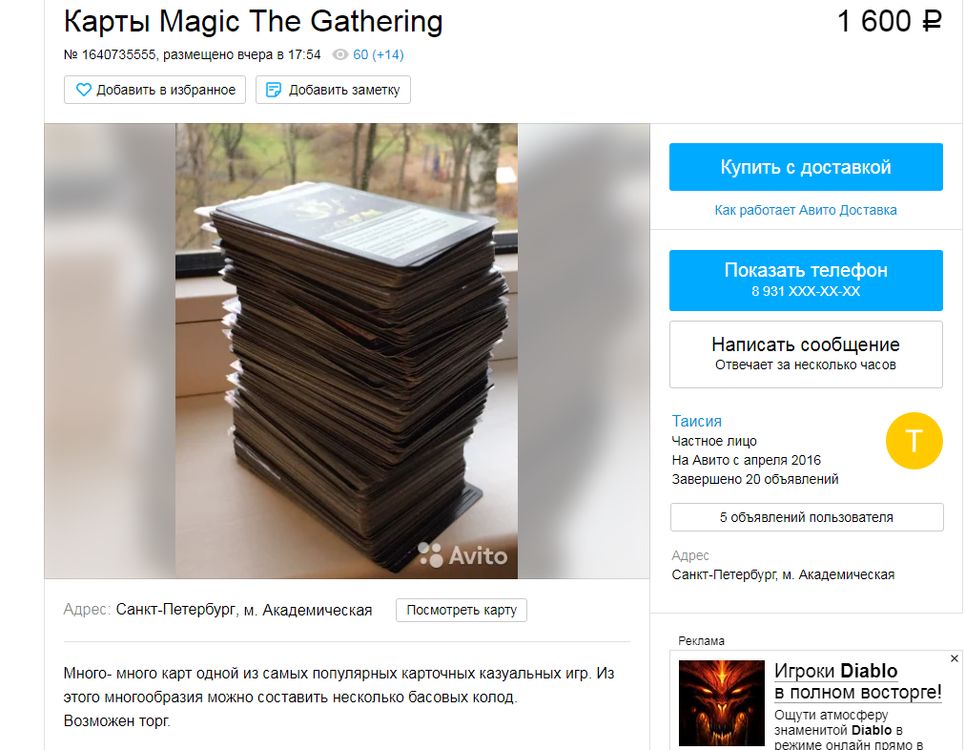Click Посмотреть карту button

coord(462,610)
